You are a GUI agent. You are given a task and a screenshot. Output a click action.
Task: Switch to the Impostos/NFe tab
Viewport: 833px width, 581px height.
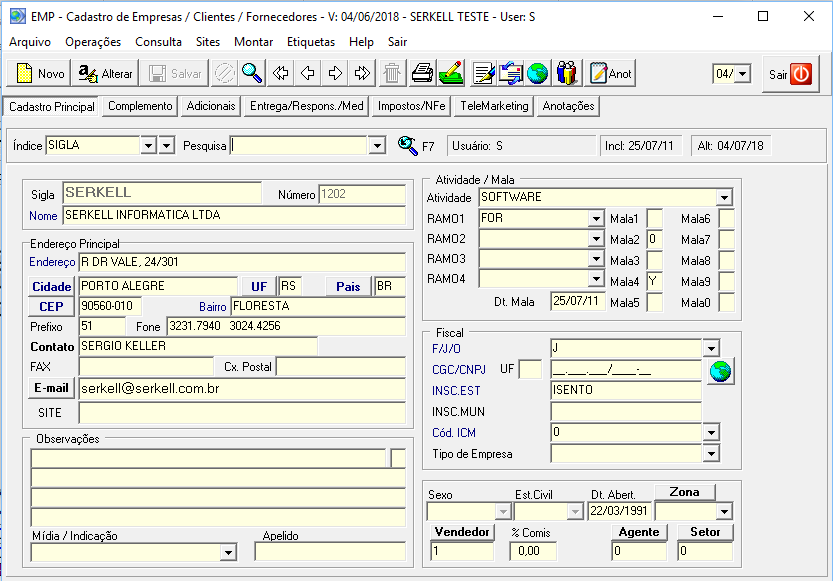[412, 106]
